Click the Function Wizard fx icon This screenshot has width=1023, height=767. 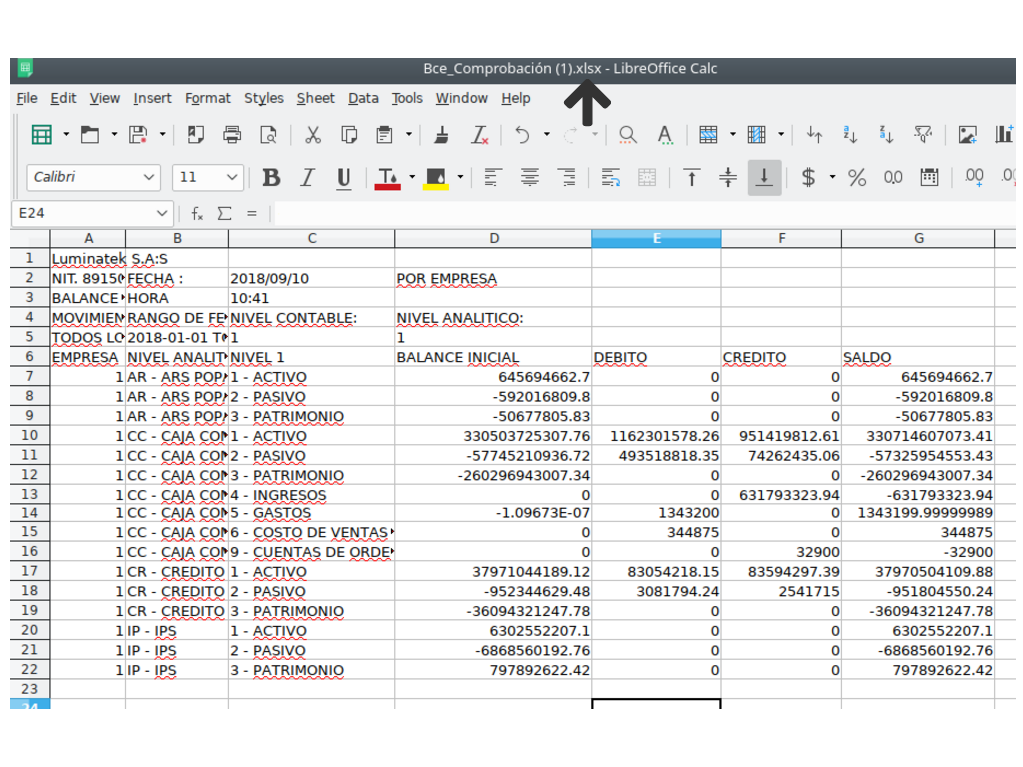pyautogui.click(x=198, y=214)
